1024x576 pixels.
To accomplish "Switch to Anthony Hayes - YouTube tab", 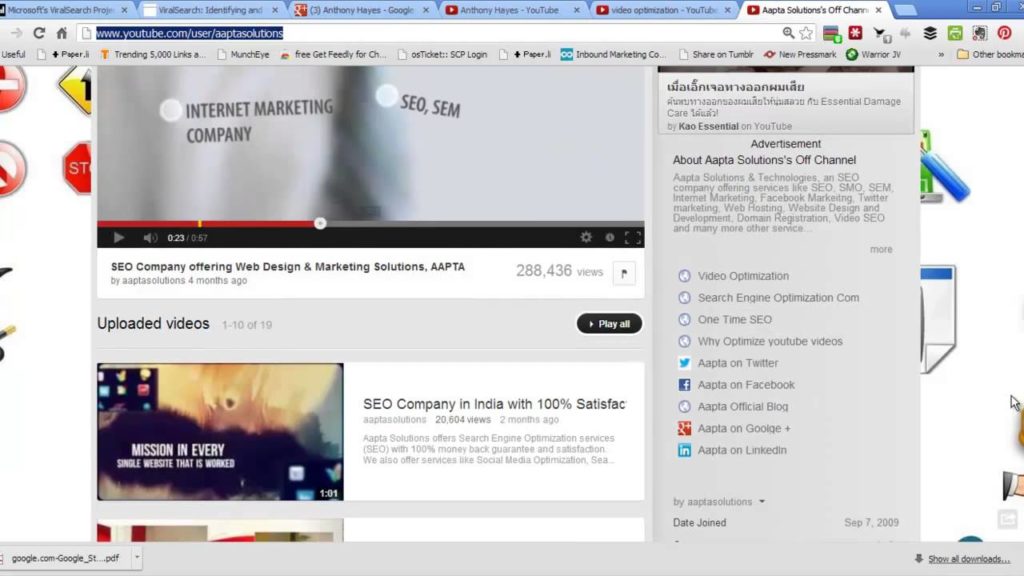I will pyautogui.click(x=509, y=10).
